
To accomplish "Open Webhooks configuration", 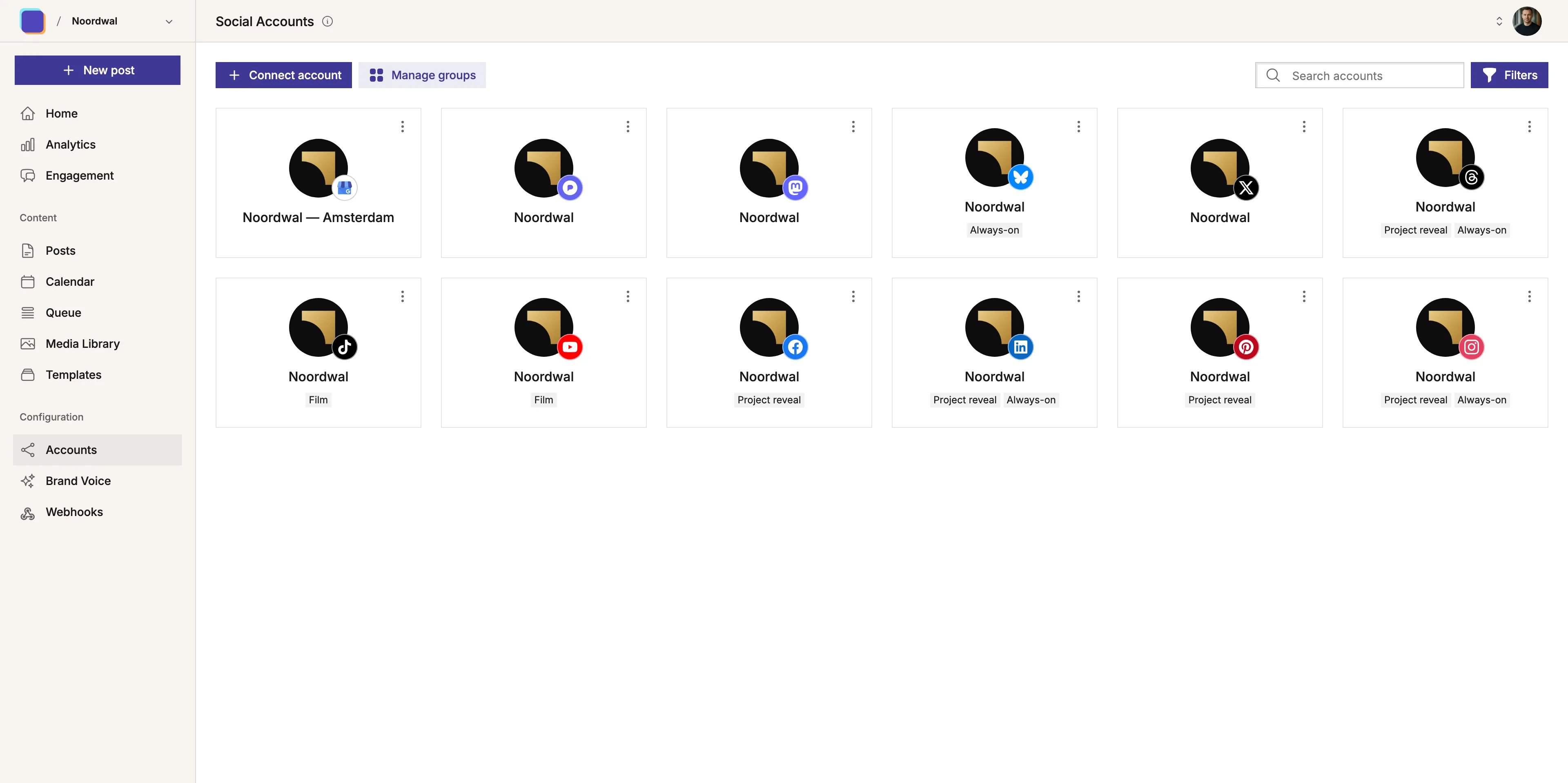I will [98, 512].
